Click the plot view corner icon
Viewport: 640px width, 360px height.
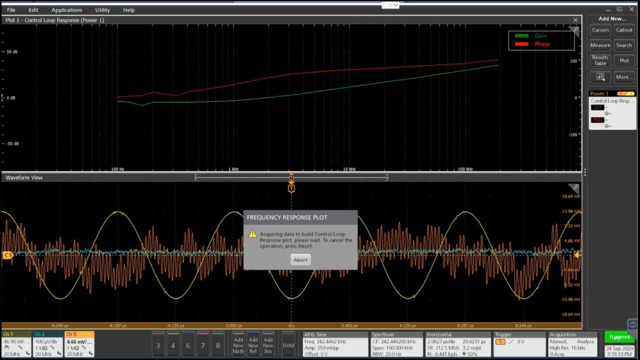click(x=575, y=31)
